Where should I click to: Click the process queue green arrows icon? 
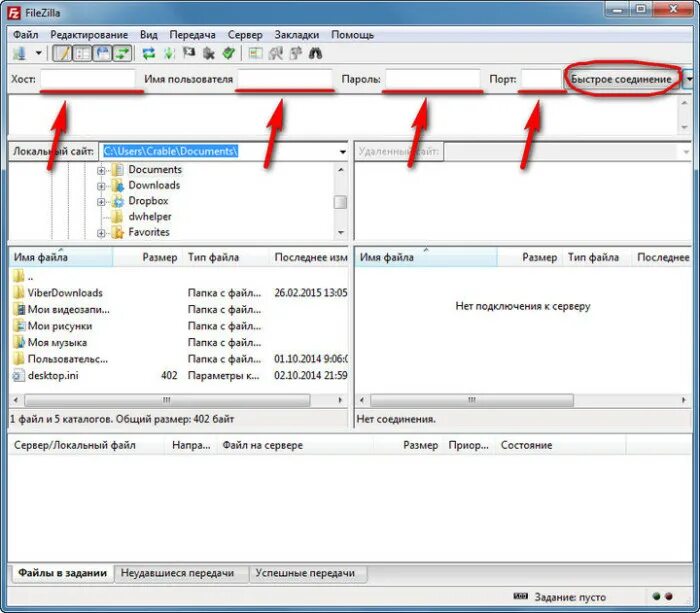[x=169, y=54]
